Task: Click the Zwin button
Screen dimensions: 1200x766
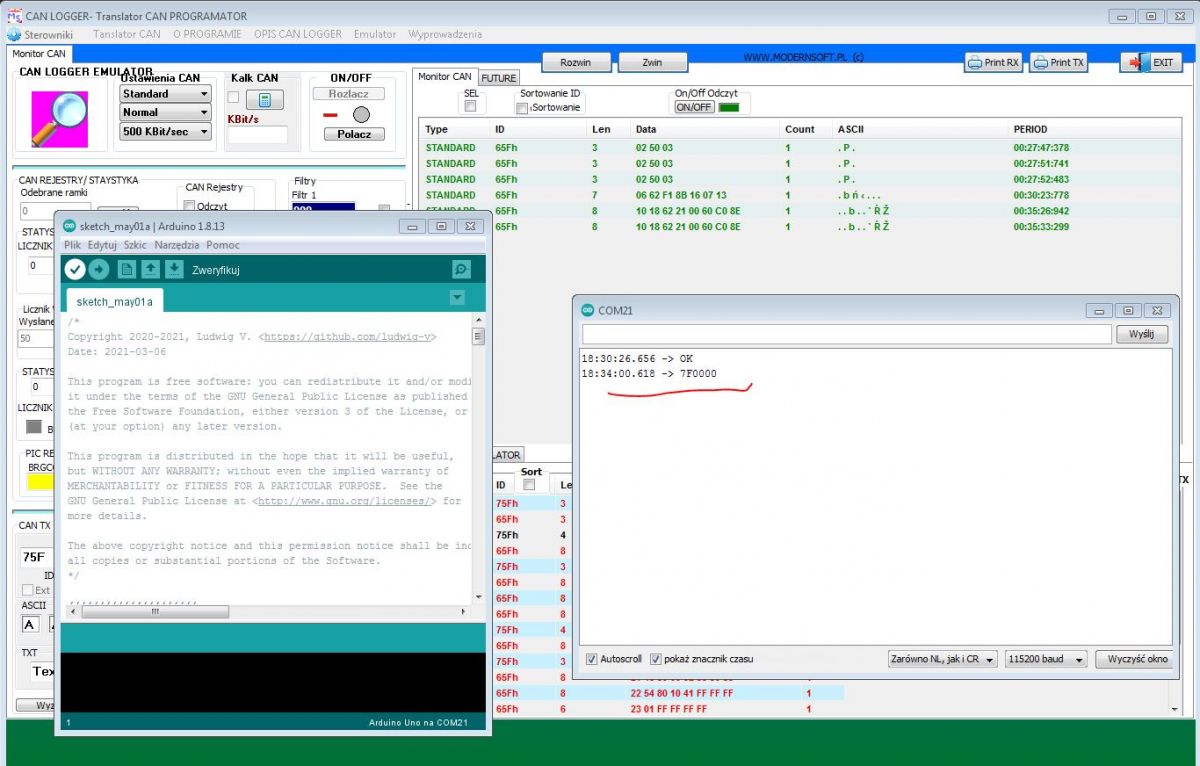Action: (653, 62)
